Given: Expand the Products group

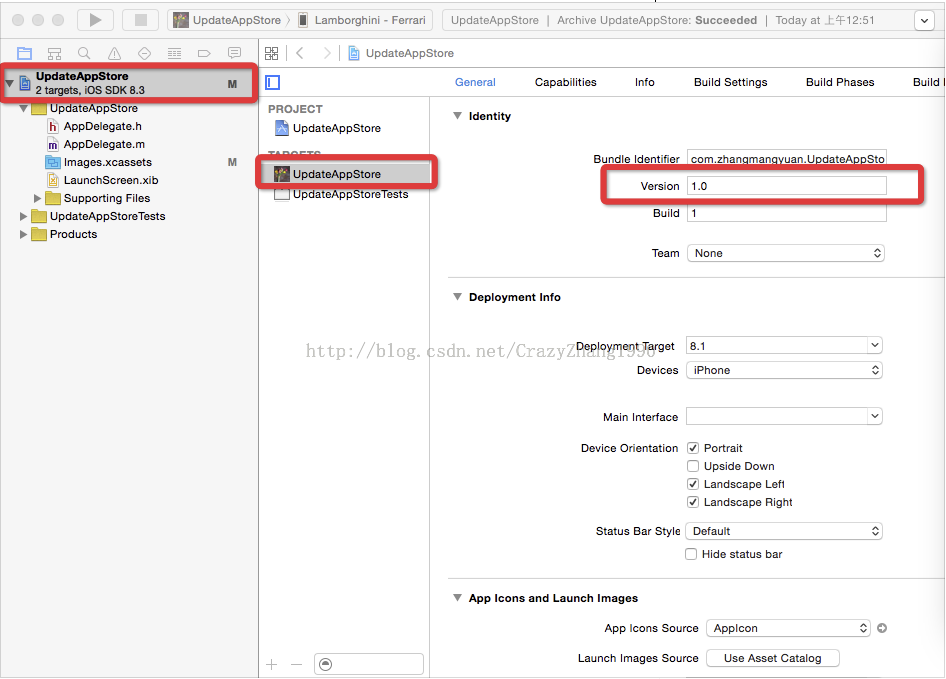Looking at the screenshot, I should [x=23, y=234].
